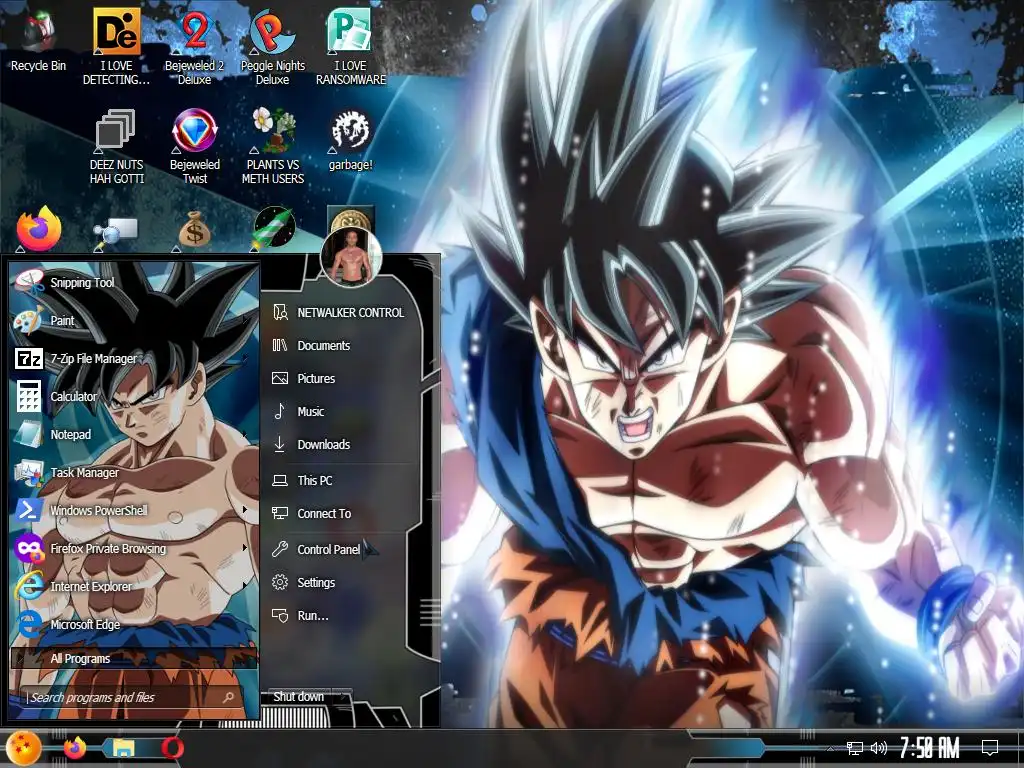Open the arrow next to Shut down

click(342, 697)
